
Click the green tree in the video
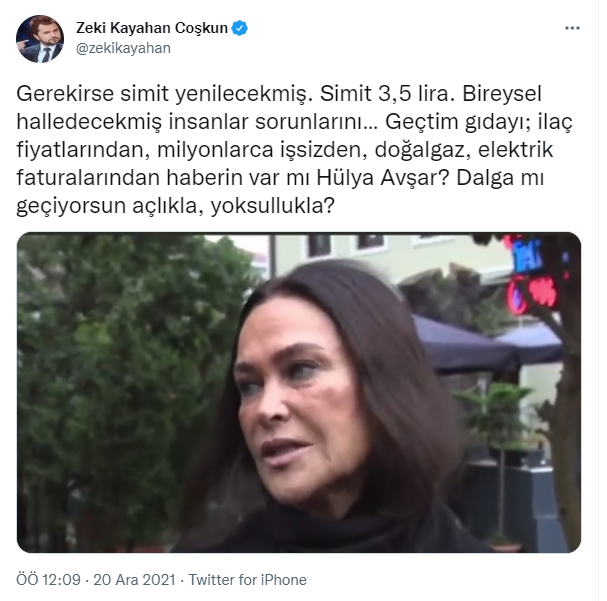pos(128,387)
